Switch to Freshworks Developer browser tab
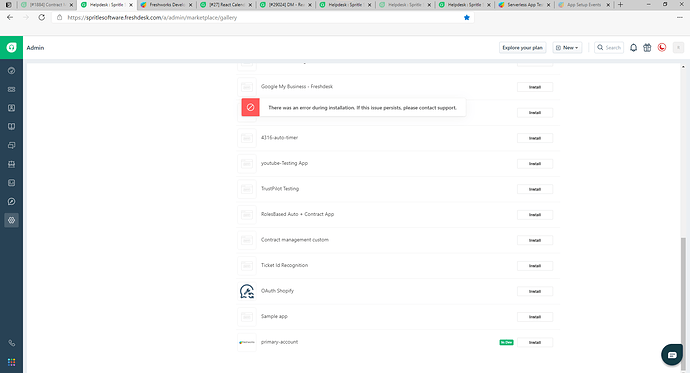 click(x=166, y=5)
